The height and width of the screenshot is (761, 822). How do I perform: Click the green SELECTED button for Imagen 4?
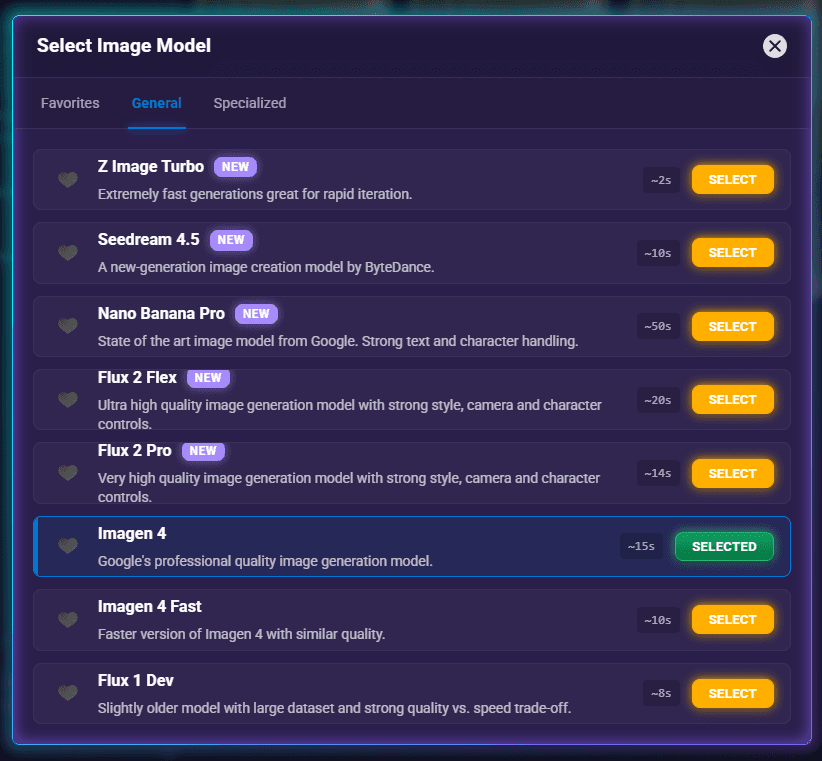(x=724, y=546)
